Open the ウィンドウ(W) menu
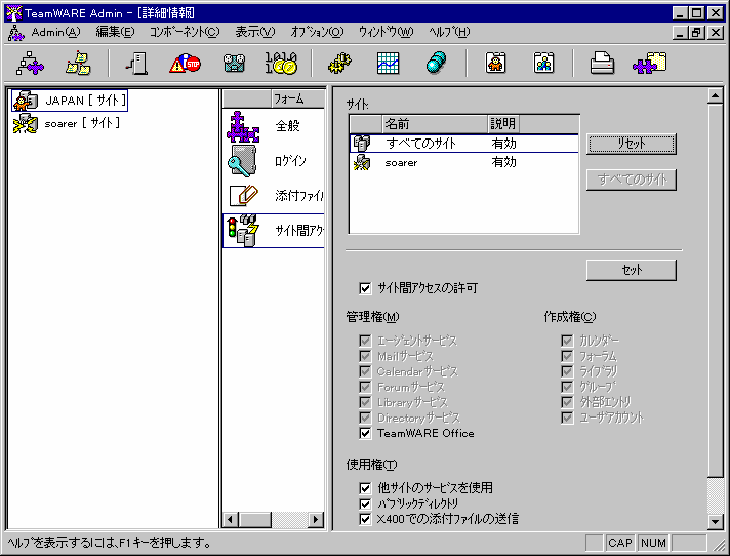 pos(385,32)
